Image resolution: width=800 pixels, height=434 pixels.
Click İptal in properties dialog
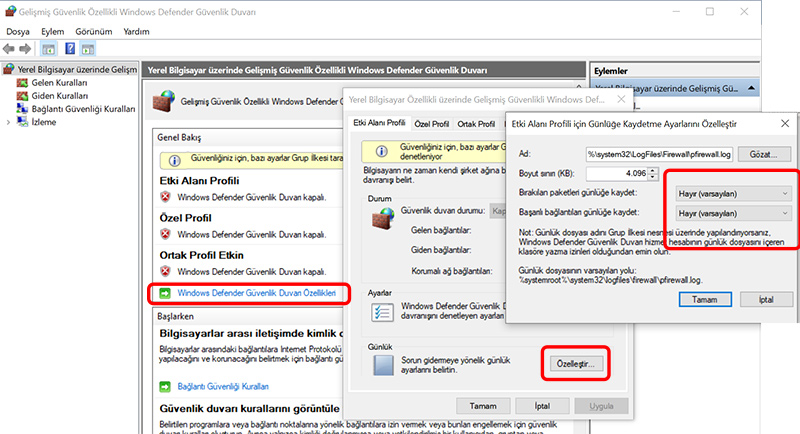pos(542,406)
